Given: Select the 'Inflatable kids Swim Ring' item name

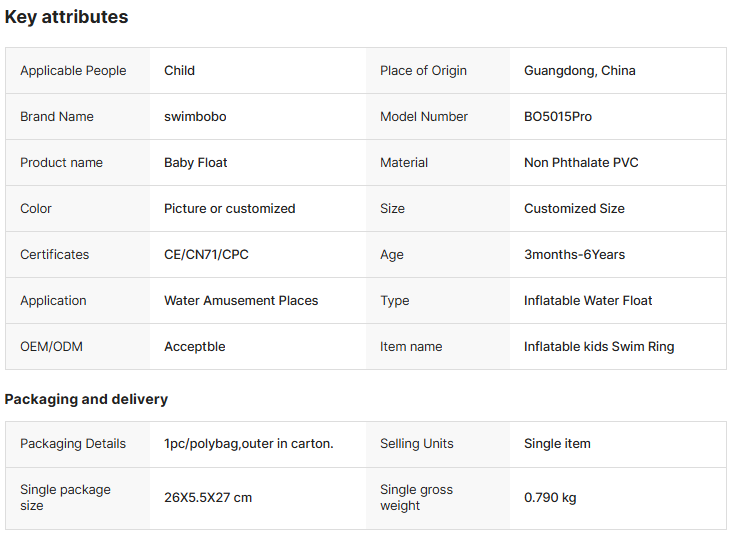Looking at the screenshot, I should [599, 347].
